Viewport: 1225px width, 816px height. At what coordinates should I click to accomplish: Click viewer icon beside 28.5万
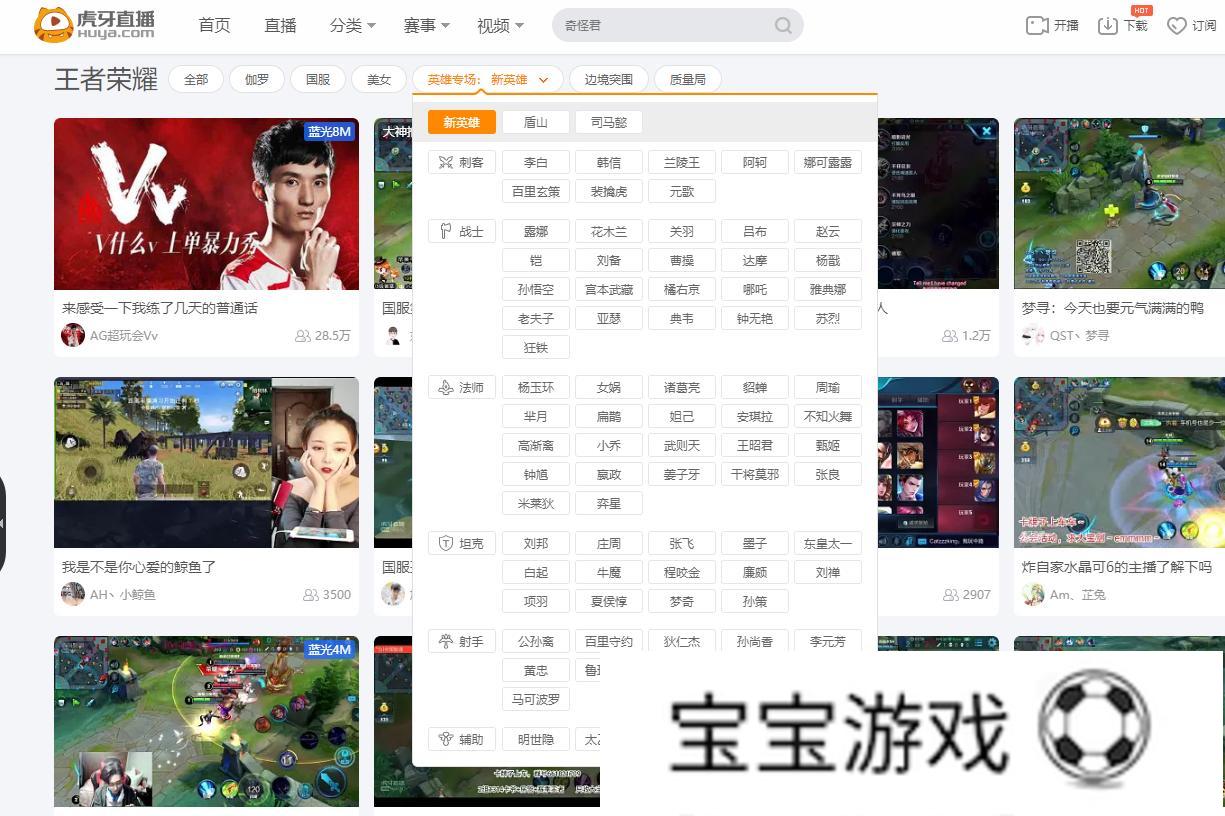302,336
